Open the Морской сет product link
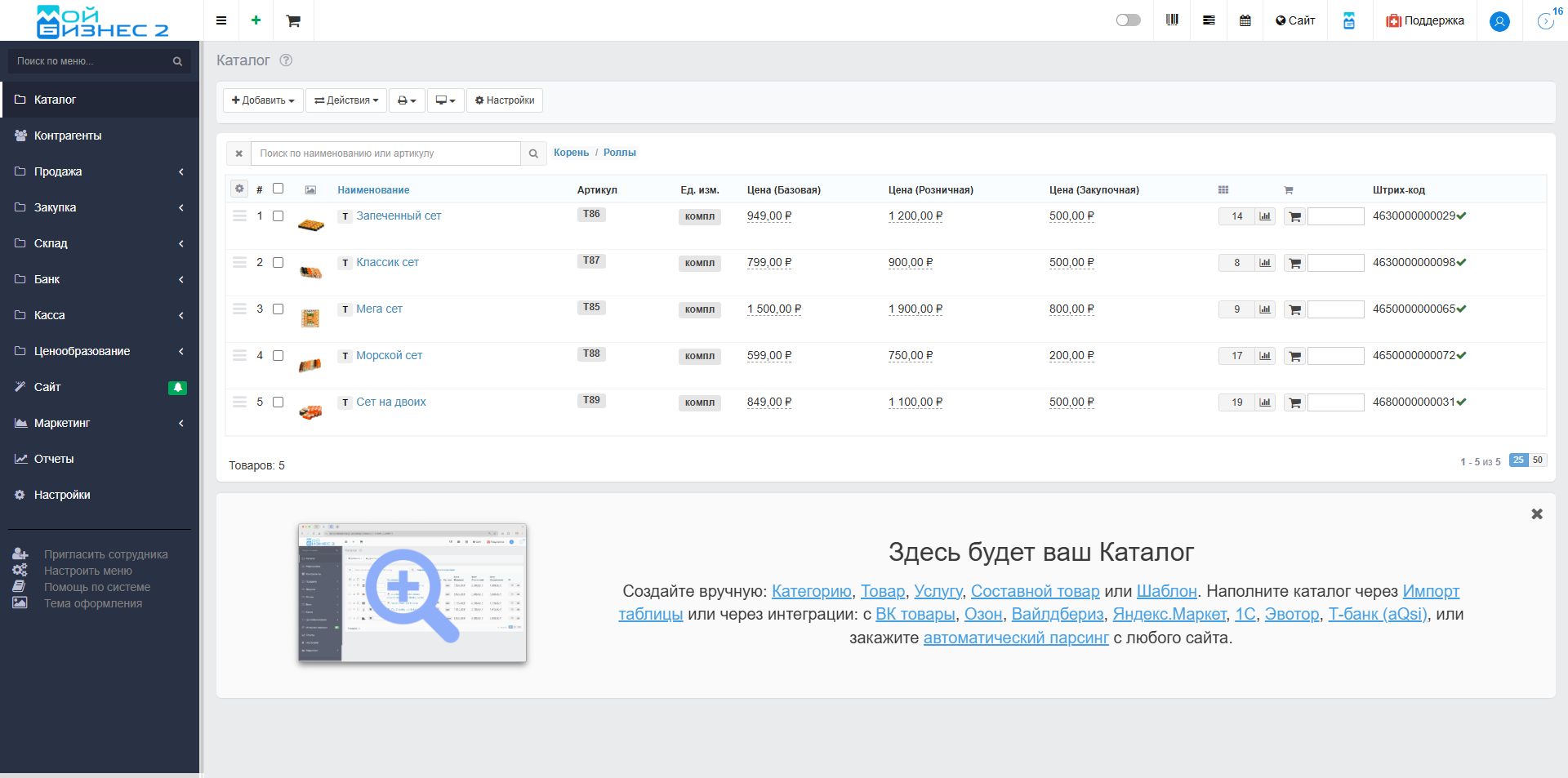Viewport: 1568px width, 778px height. point(389,355)
